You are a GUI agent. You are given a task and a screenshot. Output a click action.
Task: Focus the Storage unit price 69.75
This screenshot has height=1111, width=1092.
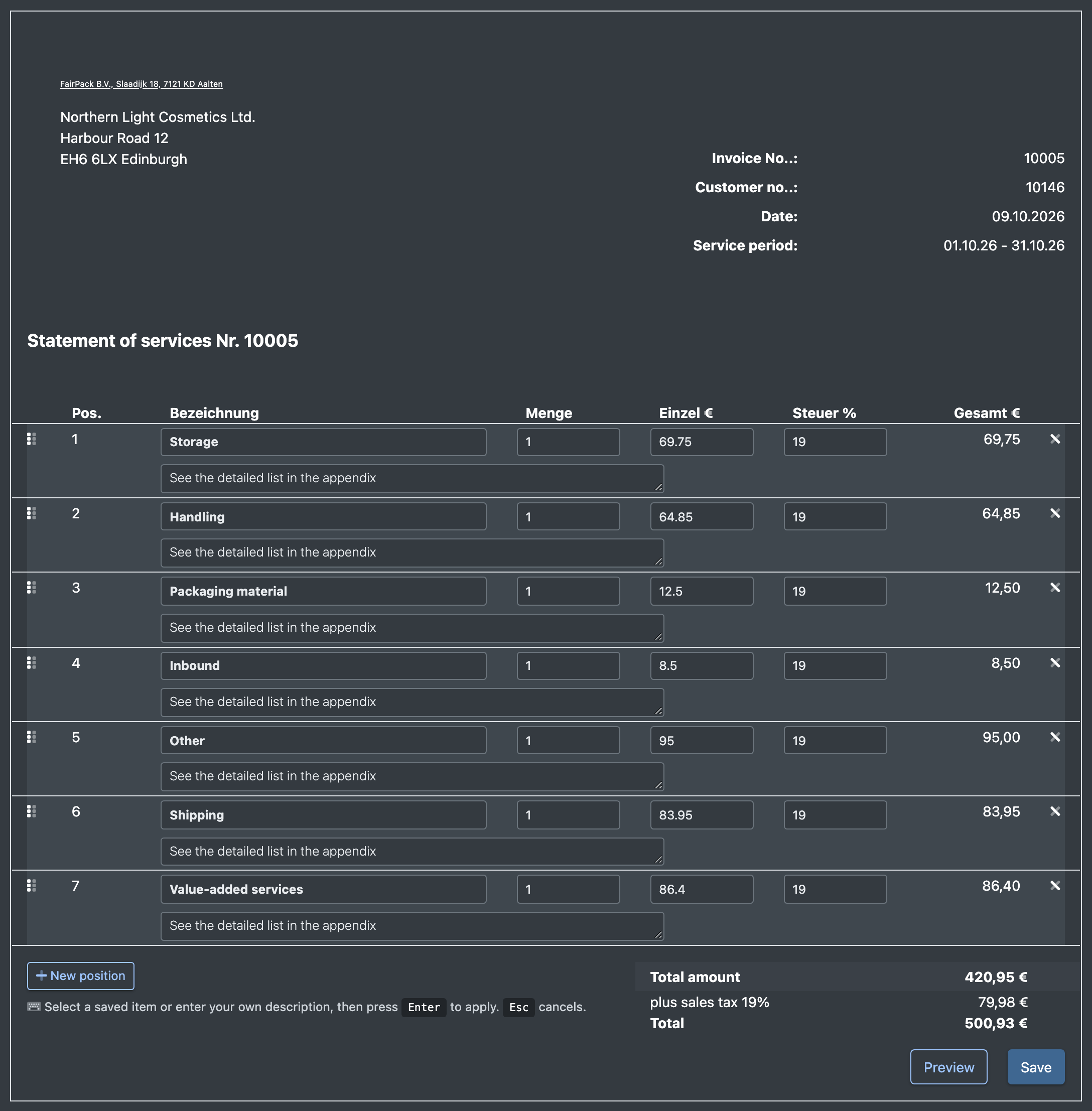click(702, 442)
